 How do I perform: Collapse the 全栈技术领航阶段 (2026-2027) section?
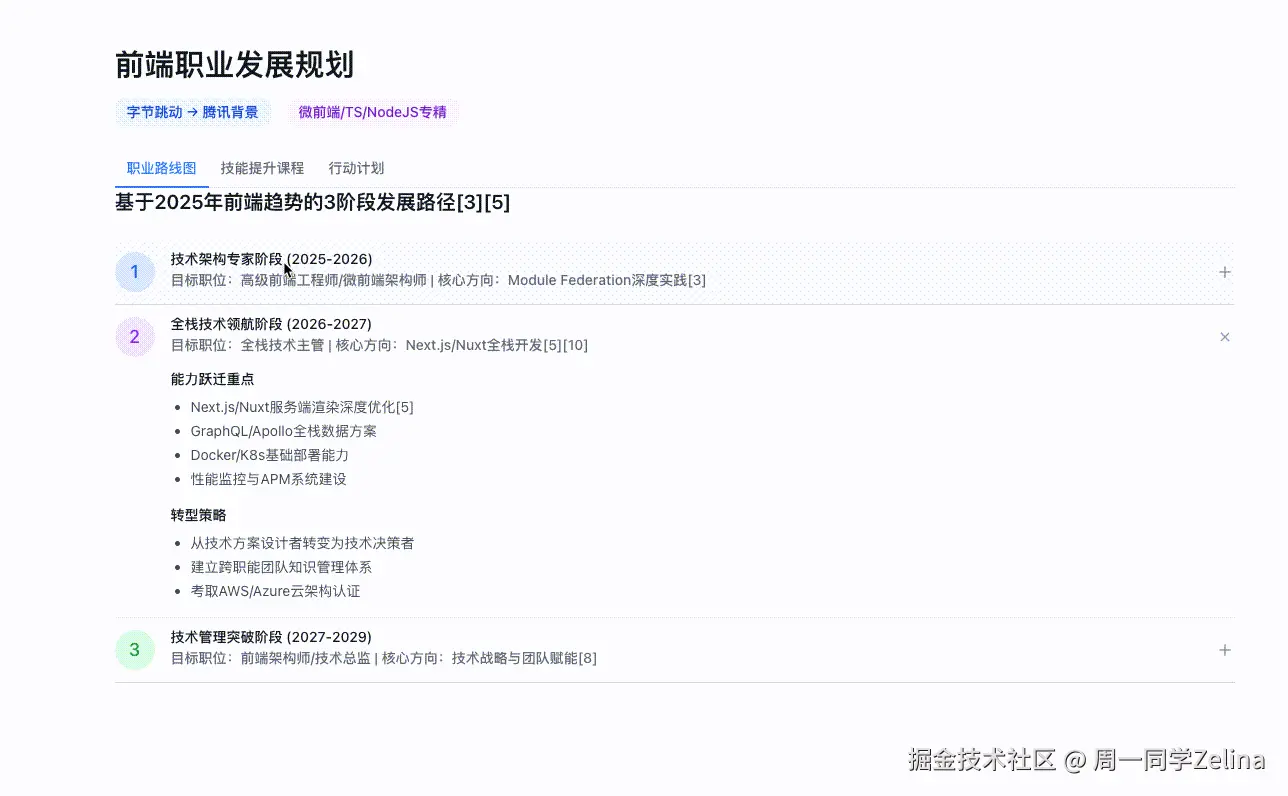[271, 323]
